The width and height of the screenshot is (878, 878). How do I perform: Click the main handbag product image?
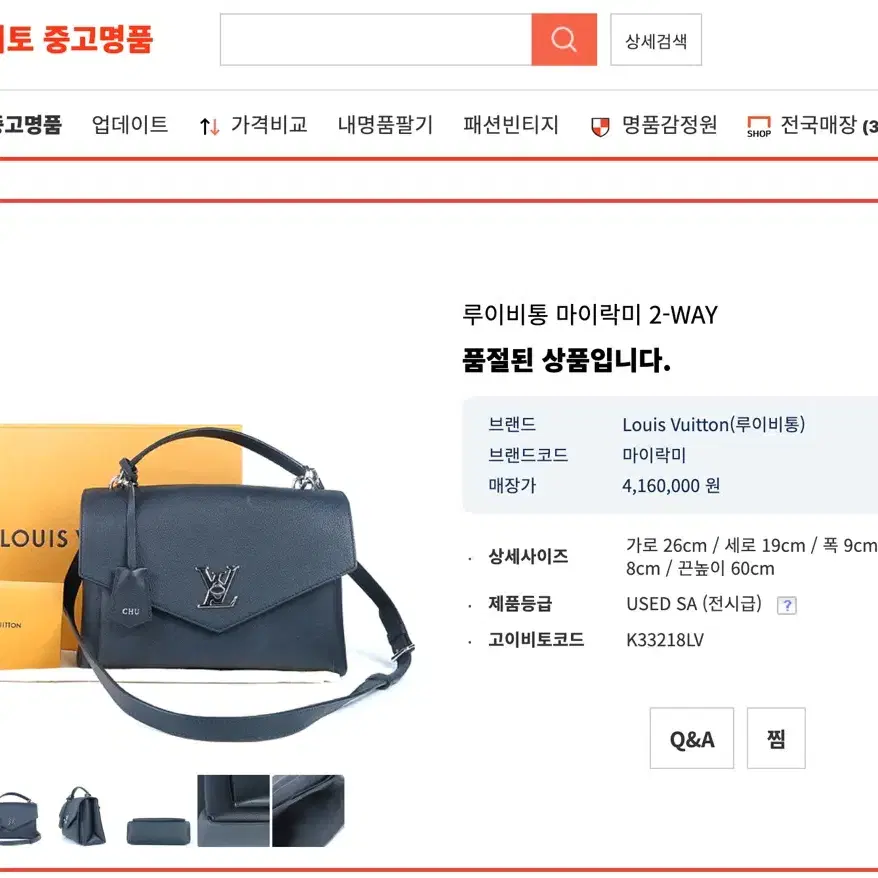click(x=207, y=582)
